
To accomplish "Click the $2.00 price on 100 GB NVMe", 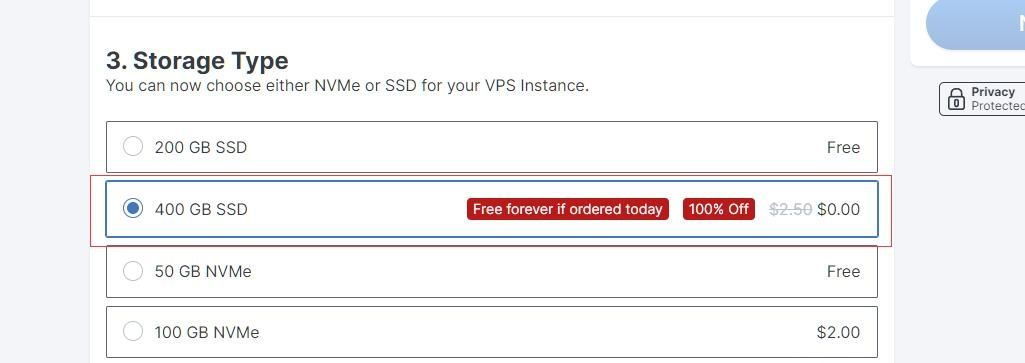I will (839, 332).
